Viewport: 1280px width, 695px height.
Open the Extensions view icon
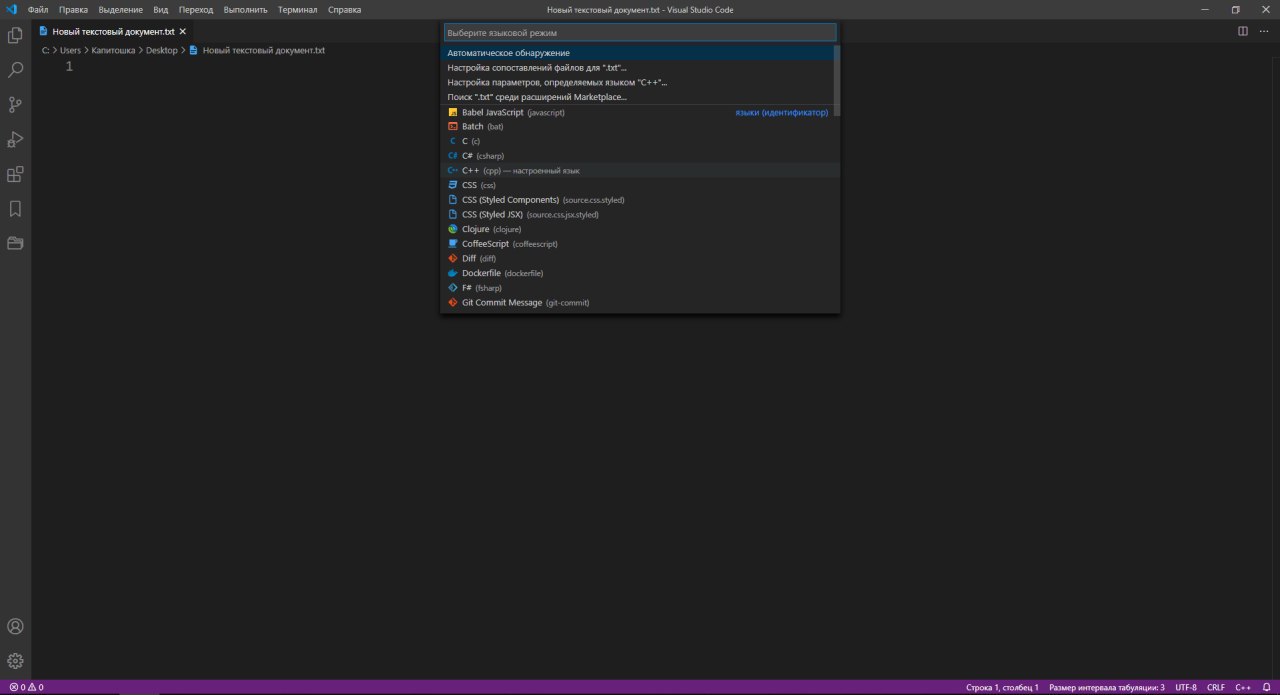click(x=15, y=174)
